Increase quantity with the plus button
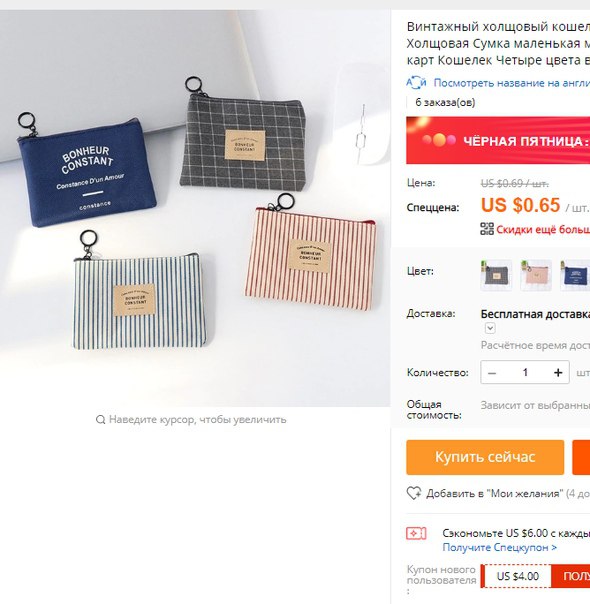This screenshot has height=604, width=590. [x=558, y=372]
